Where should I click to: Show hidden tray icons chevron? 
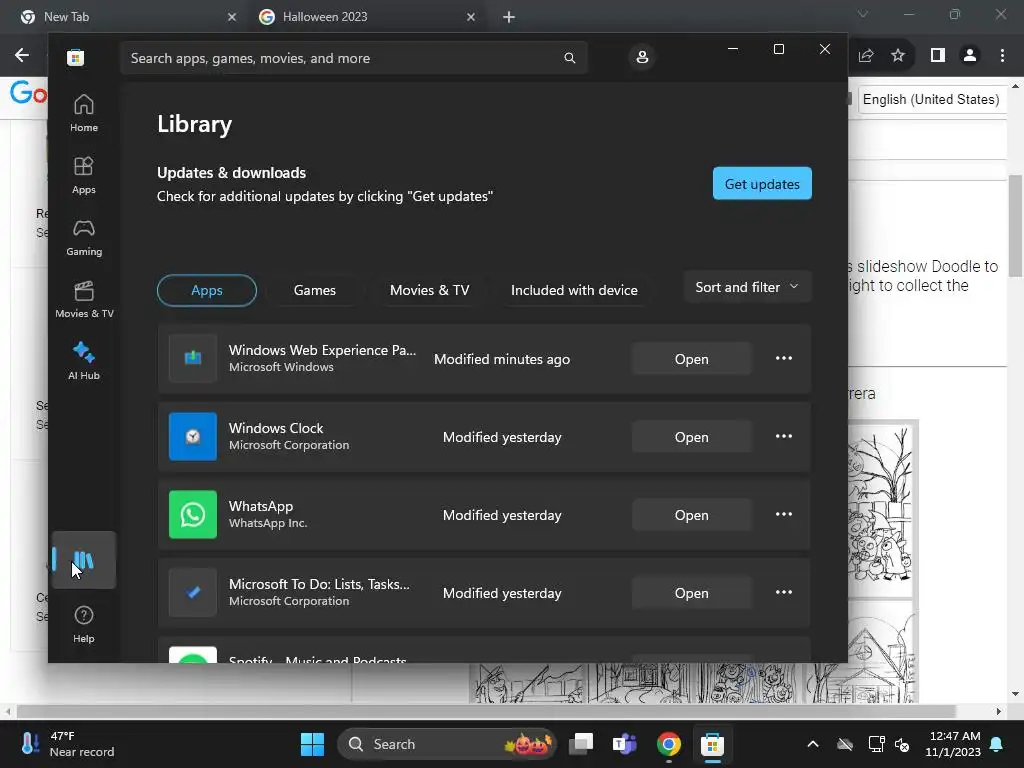pos(812,744)
